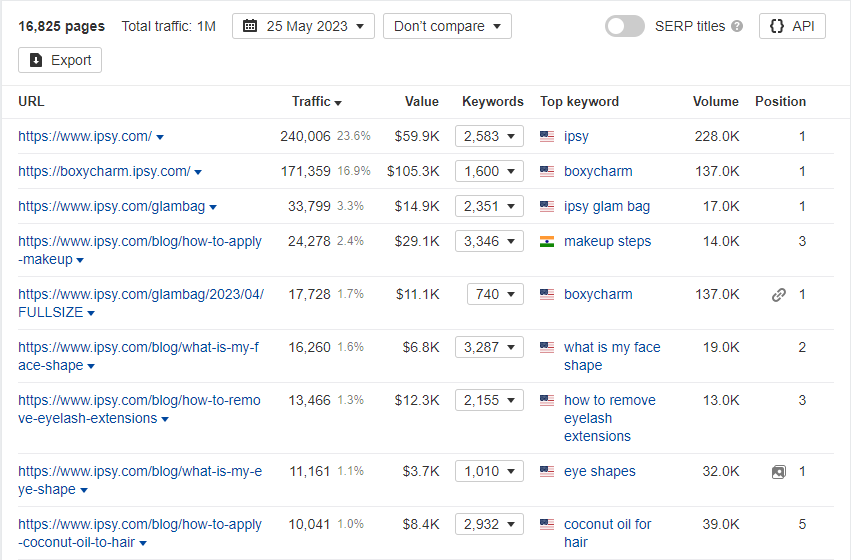The image size is (851, 560).
Task: Open the 3,346 keywords dropdown
Action: pyautogui.click(x=489, y=241)
